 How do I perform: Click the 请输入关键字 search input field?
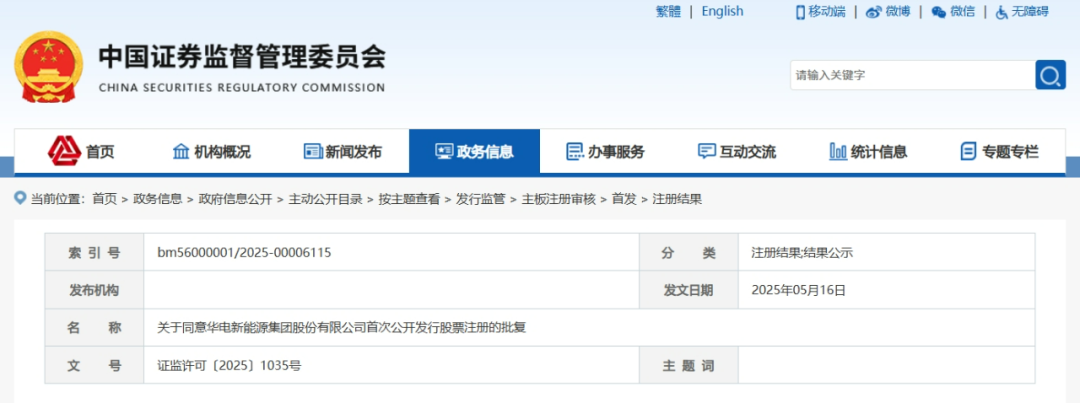point(910,75)
